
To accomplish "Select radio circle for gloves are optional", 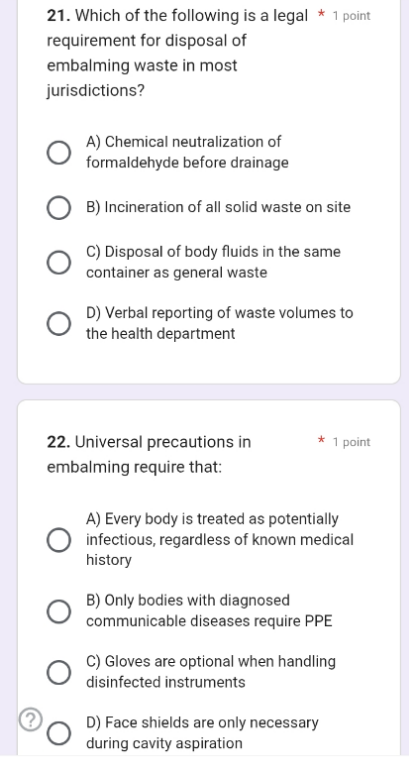I will 59,672.
